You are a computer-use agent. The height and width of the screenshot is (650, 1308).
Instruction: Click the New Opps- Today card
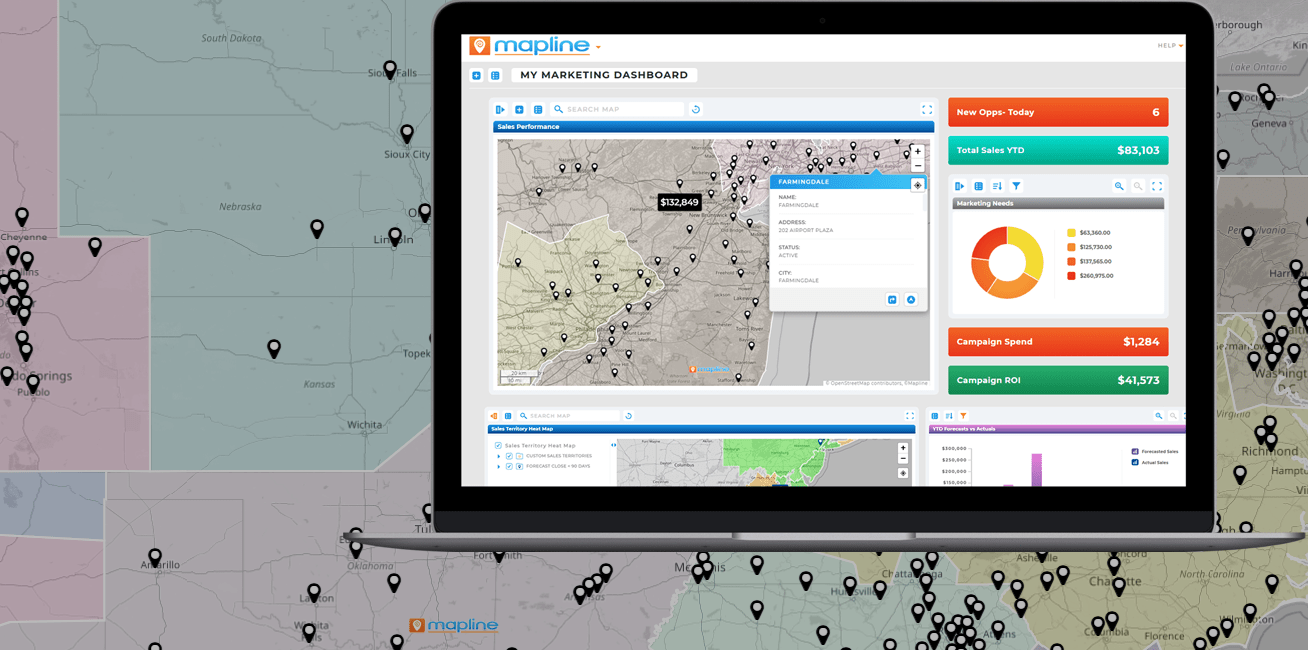click(x=1057, y=112)
